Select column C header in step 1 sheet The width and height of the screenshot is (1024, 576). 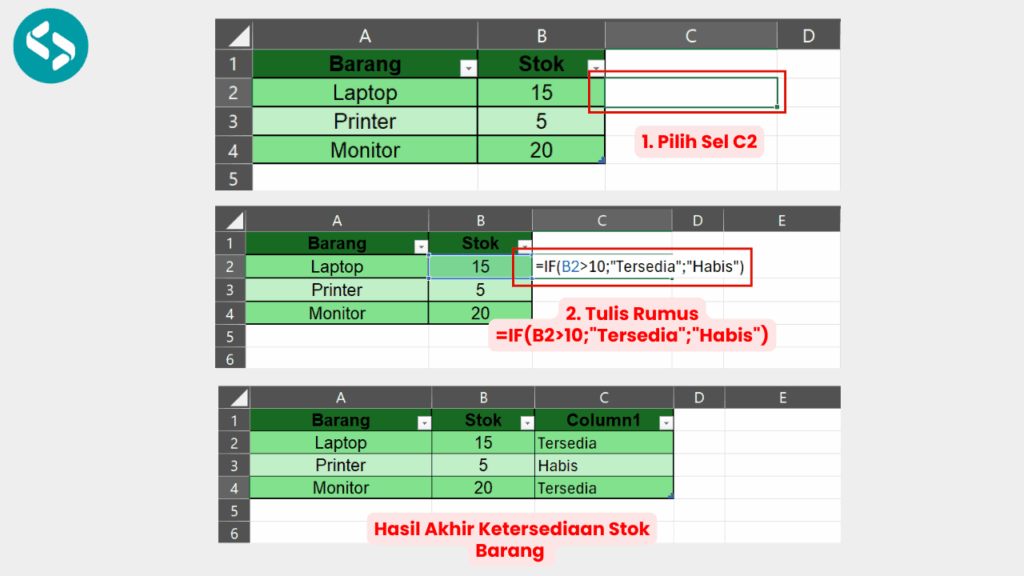(690, 36)
